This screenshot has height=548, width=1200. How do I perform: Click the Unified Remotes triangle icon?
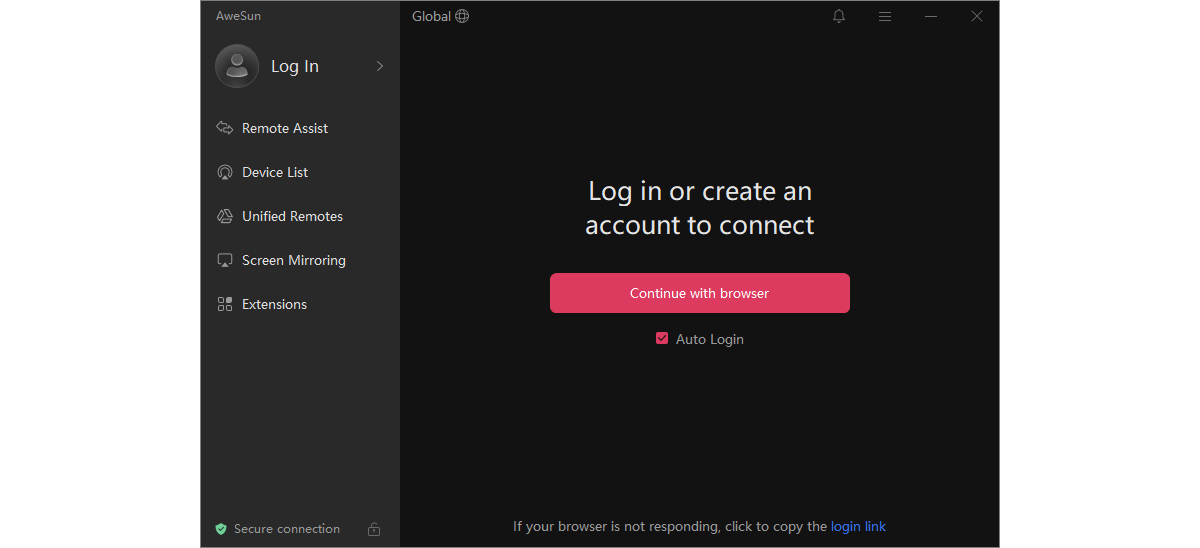[225, 216]
